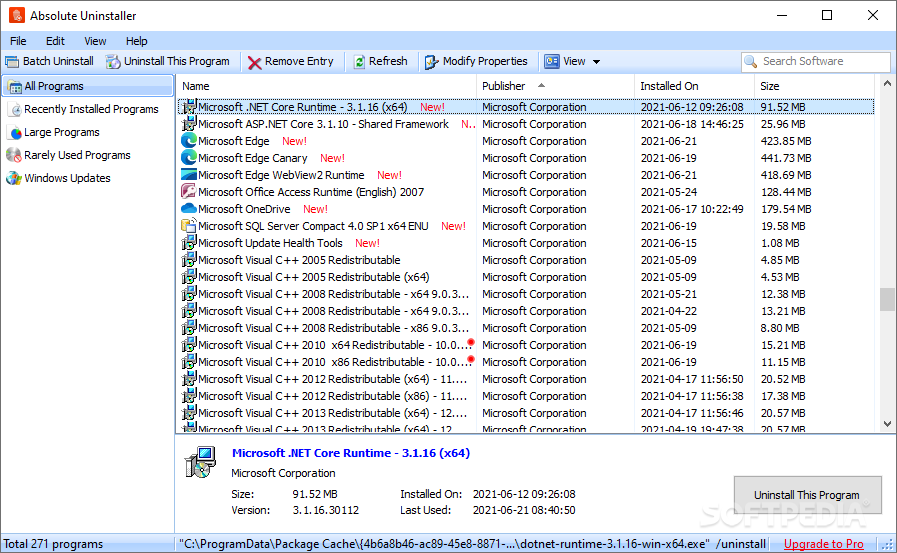The image size is (897, 553).
Task: Click the Batch Uninstall toolbar label
Action: (58, 61)
